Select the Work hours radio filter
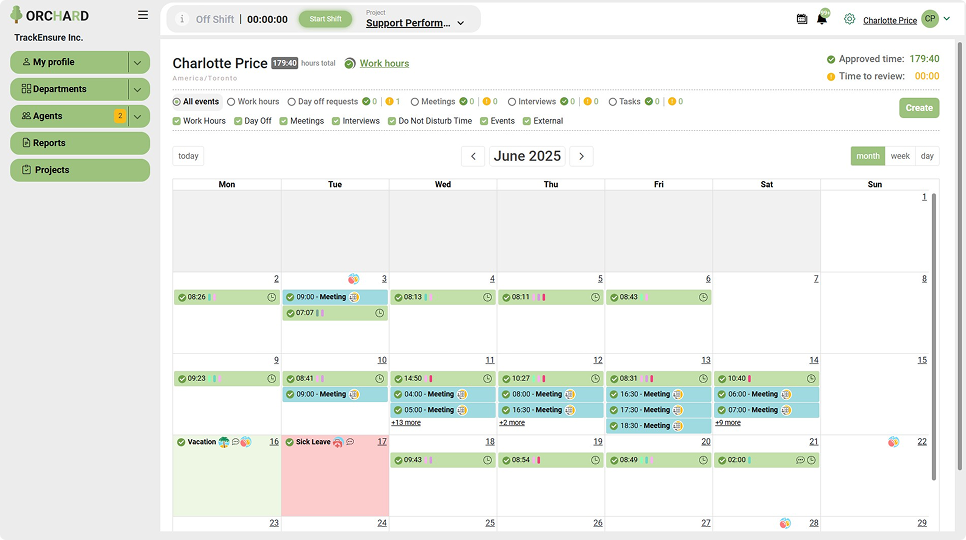 coord(231,102)
